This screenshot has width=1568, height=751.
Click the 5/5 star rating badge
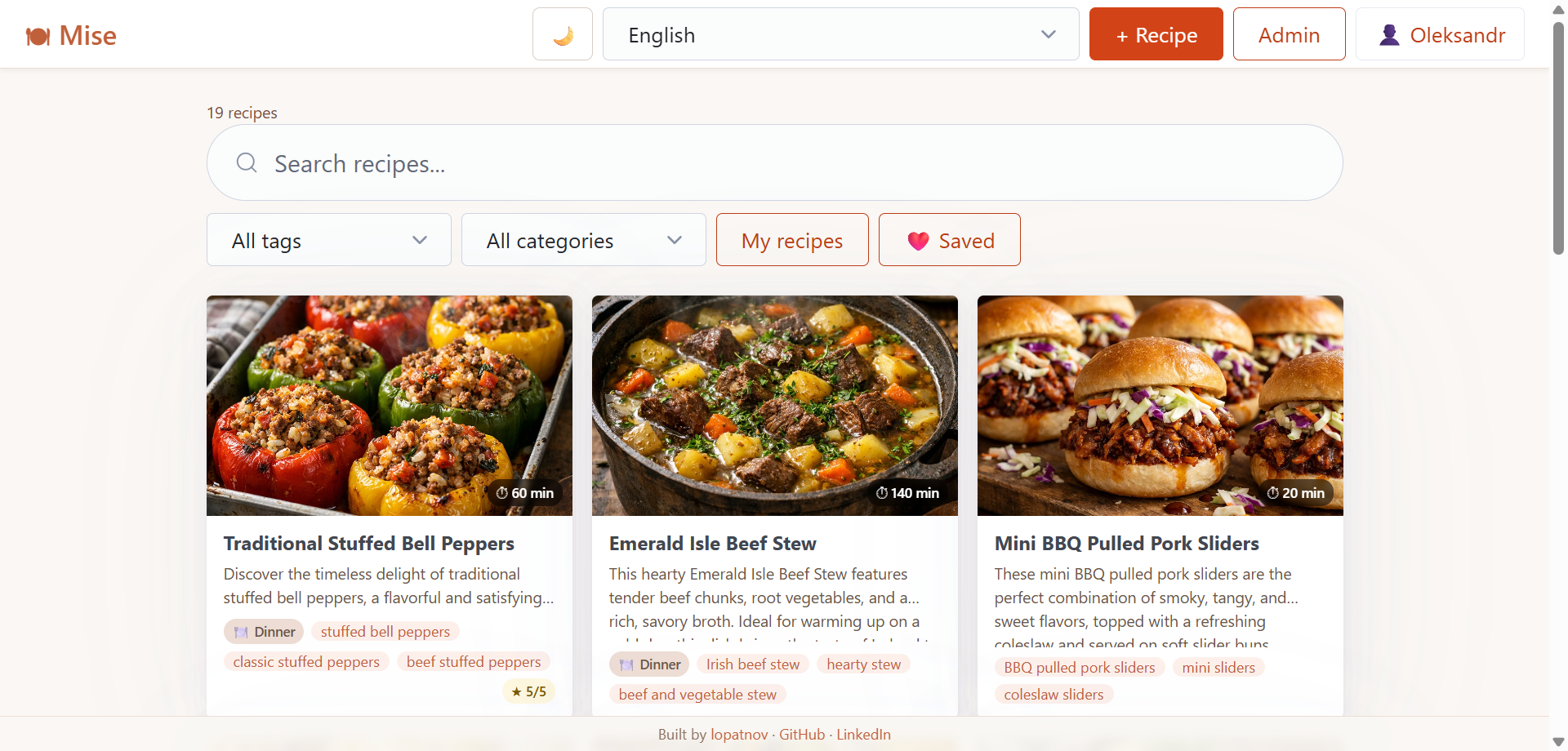tap(528, 691)
